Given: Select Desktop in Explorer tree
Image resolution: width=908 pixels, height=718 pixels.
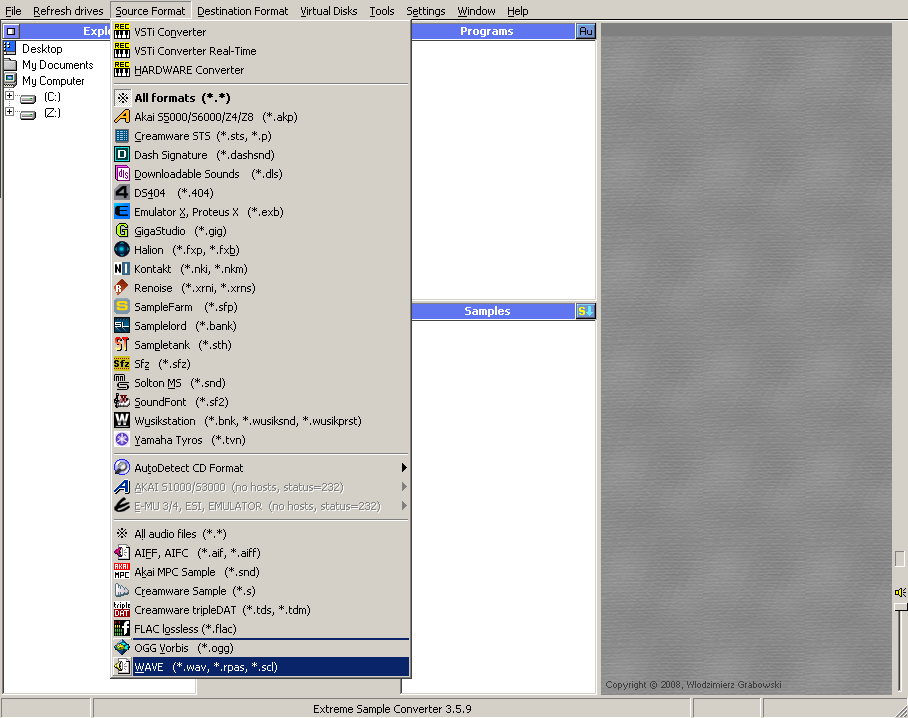Looking at the screenshot, I should [x=42, y=49].
